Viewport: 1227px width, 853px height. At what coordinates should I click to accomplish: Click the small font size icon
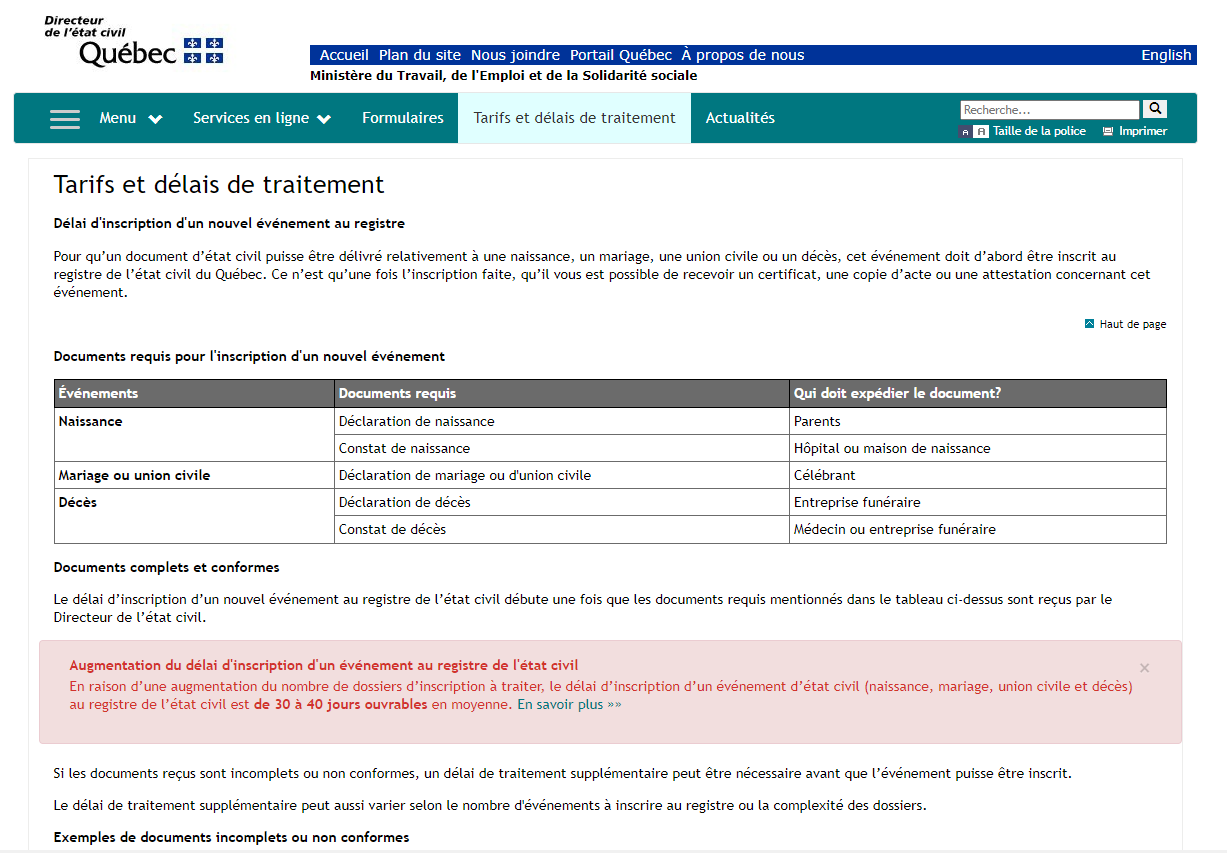point(965,132)
